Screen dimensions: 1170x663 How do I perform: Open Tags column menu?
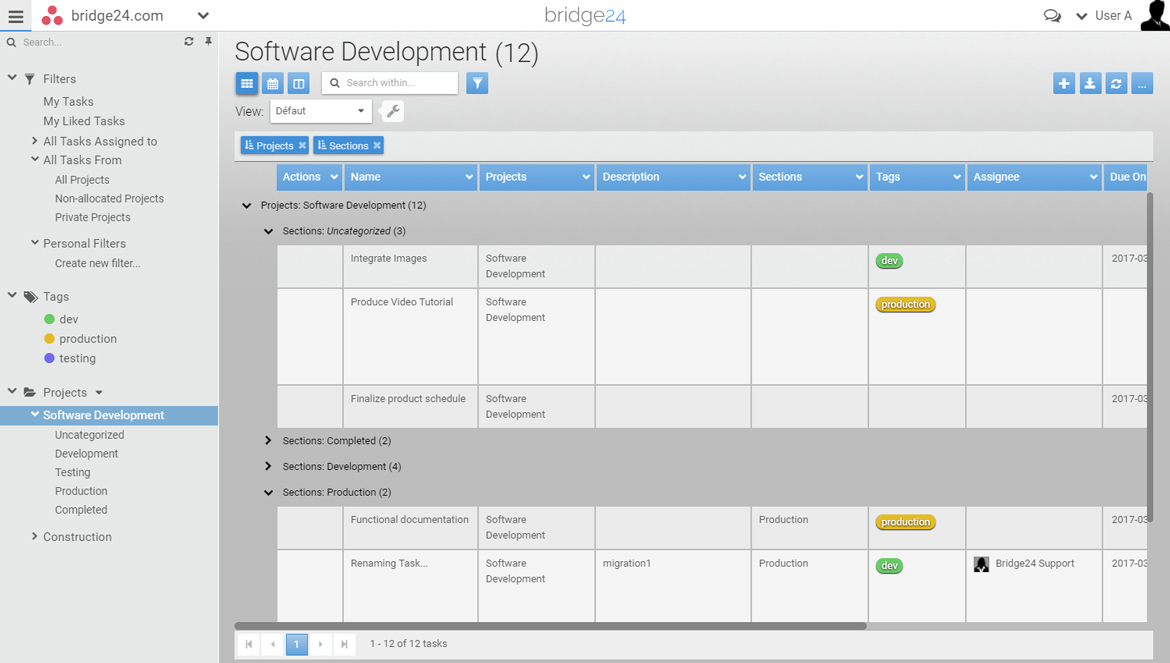tap(957, 177)
